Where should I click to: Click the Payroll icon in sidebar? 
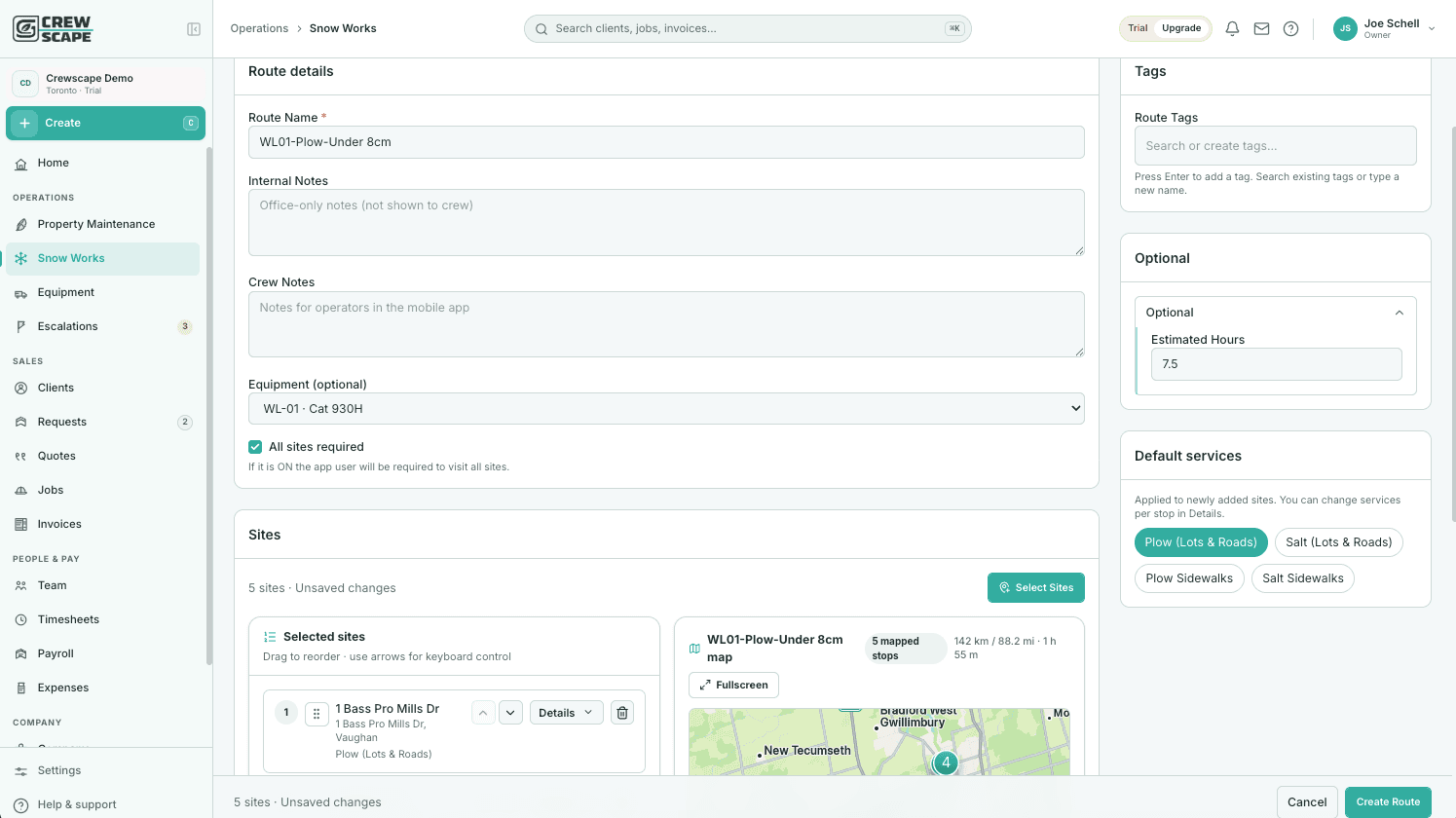tap(21, 653)
